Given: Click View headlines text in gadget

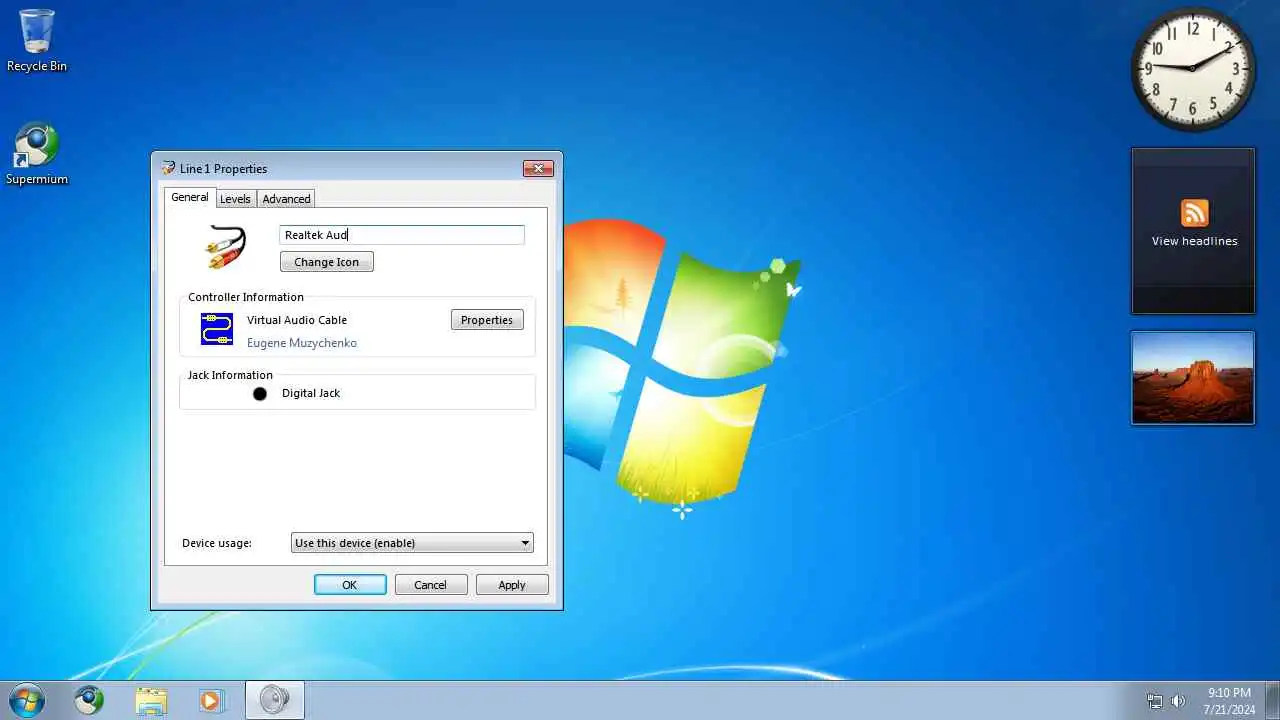Looking at the screenshot, I should coord(1194,241).
